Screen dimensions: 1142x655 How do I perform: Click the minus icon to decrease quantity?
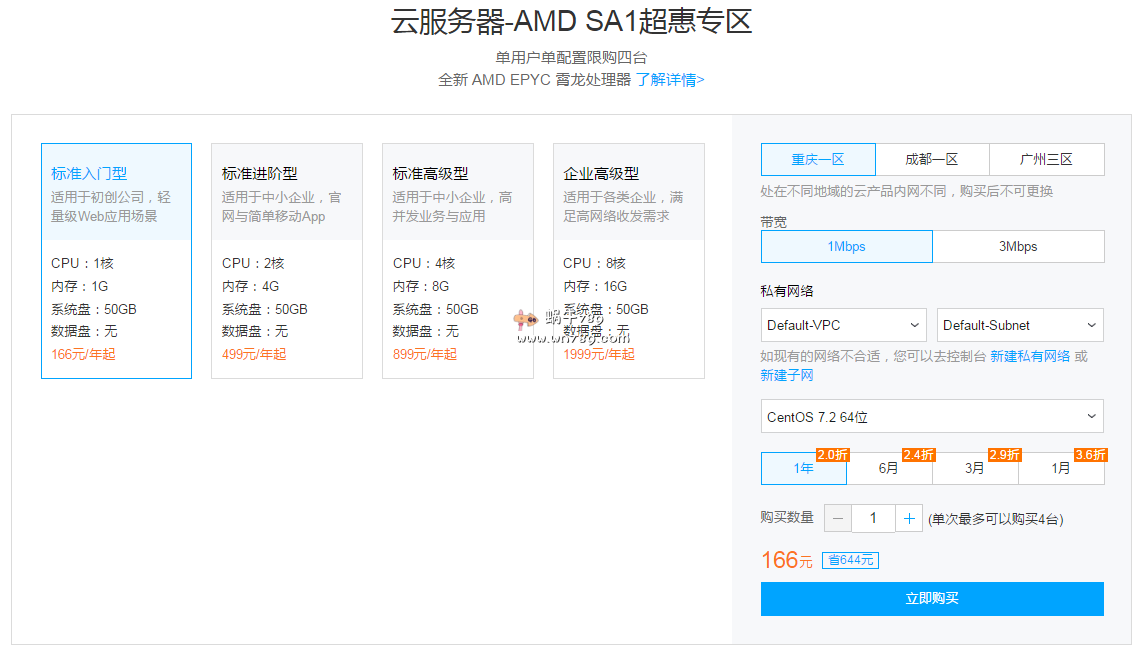[x=838, y=518]
